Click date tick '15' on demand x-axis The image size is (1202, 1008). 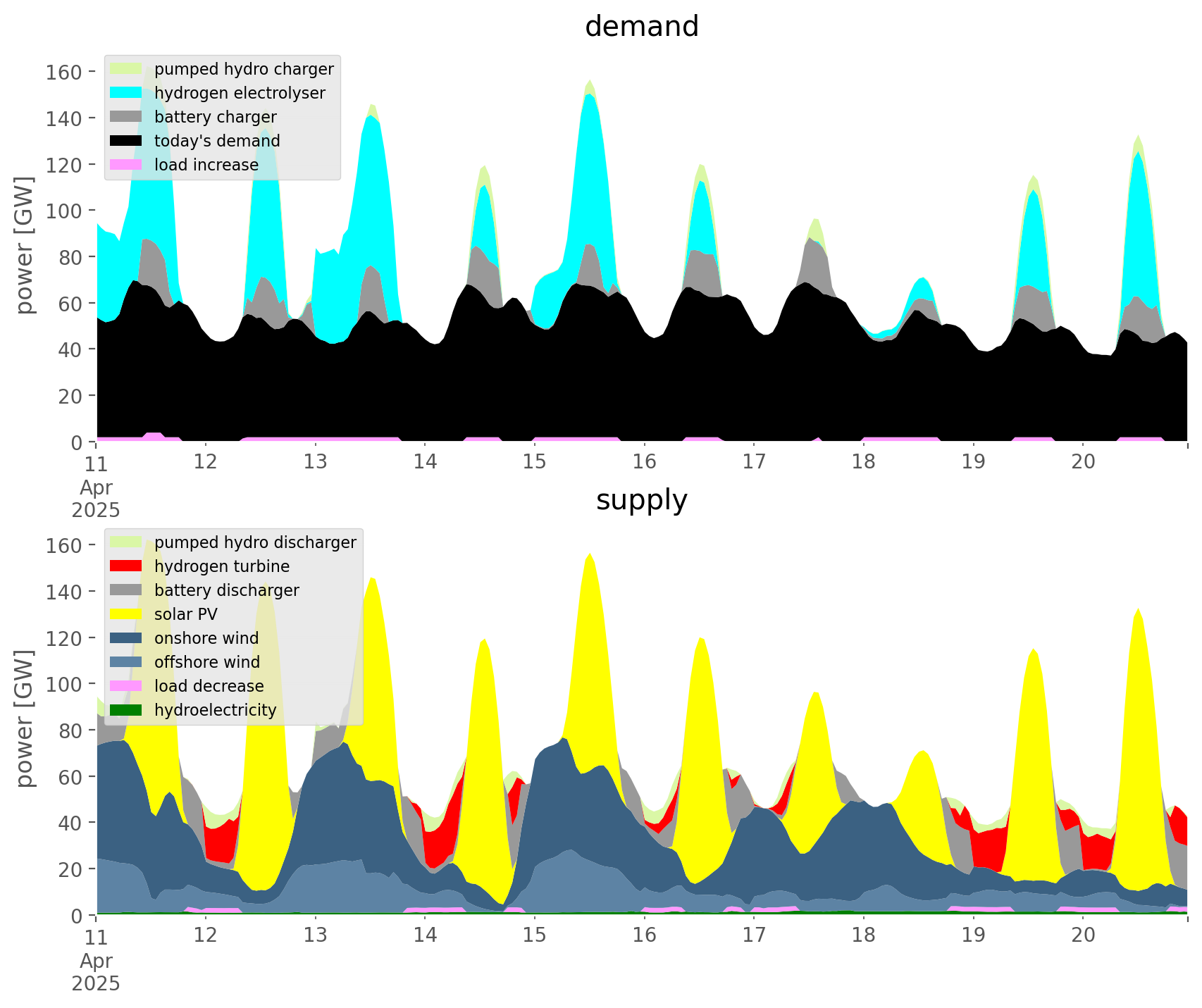click(535, 463)
